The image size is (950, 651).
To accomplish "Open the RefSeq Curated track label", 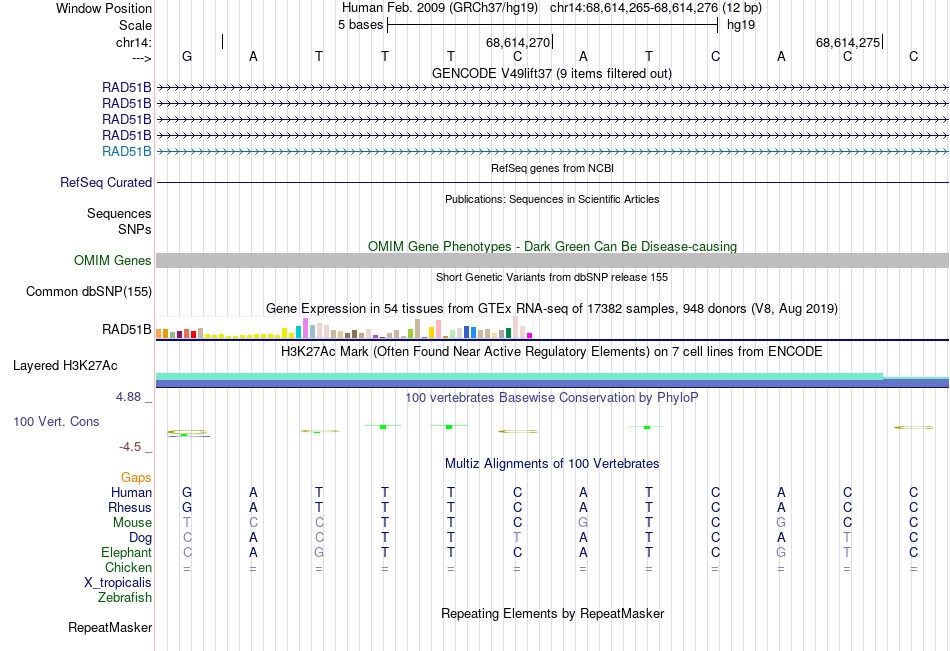I will pos(106,182).
